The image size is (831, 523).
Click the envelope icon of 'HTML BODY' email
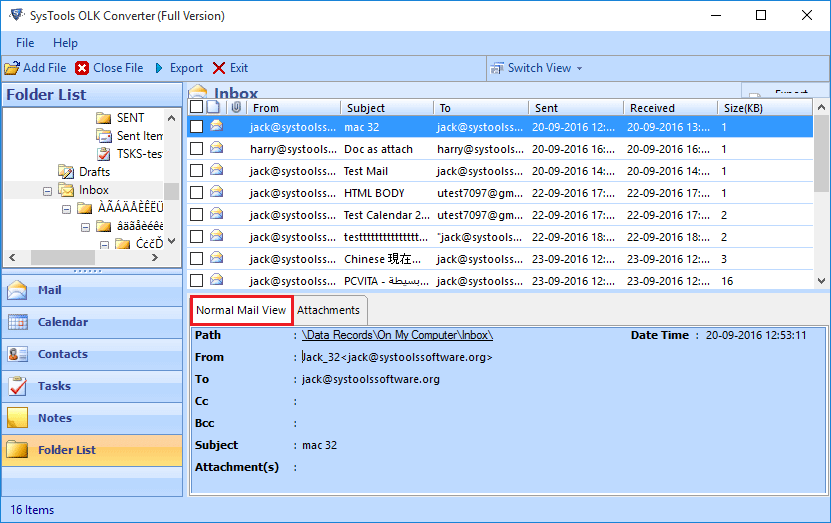pyautogui.click(x=216, y=192)
